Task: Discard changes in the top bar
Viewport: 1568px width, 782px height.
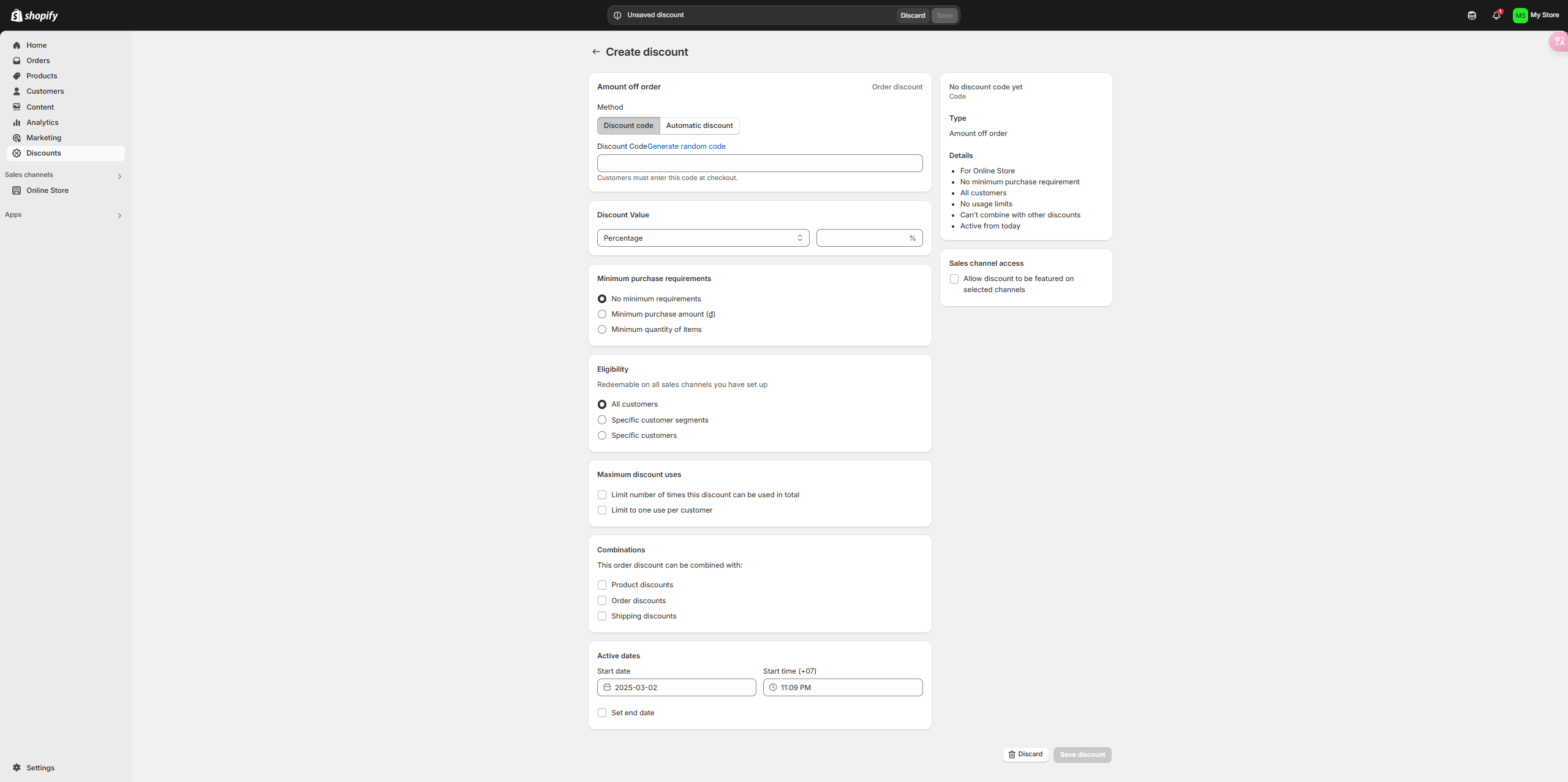Action: 913,15
